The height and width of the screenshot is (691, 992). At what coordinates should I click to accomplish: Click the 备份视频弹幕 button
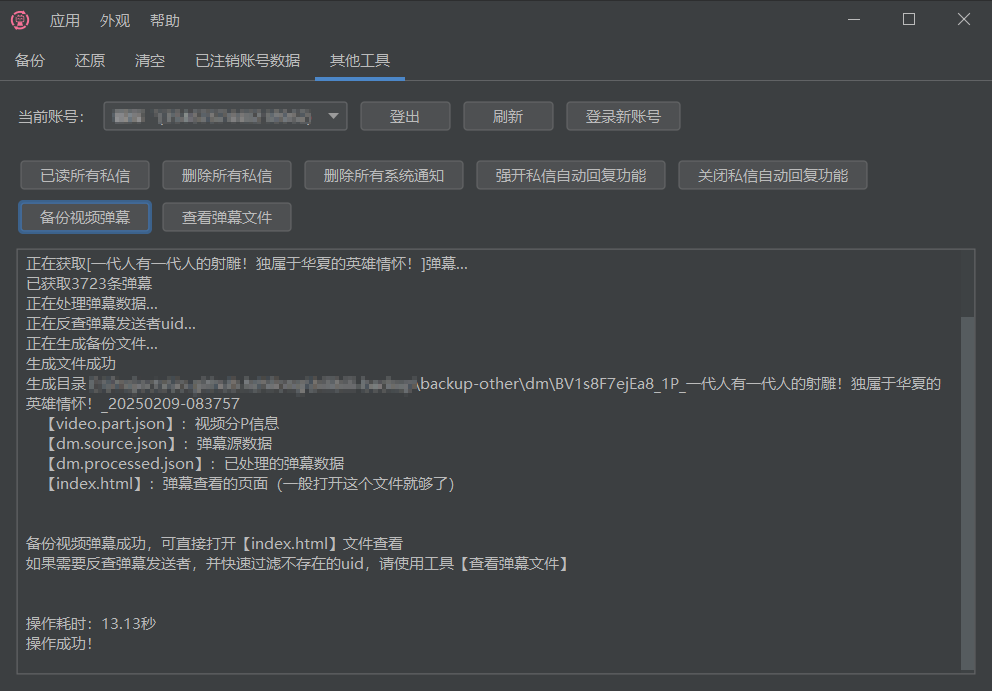(85, 217)
